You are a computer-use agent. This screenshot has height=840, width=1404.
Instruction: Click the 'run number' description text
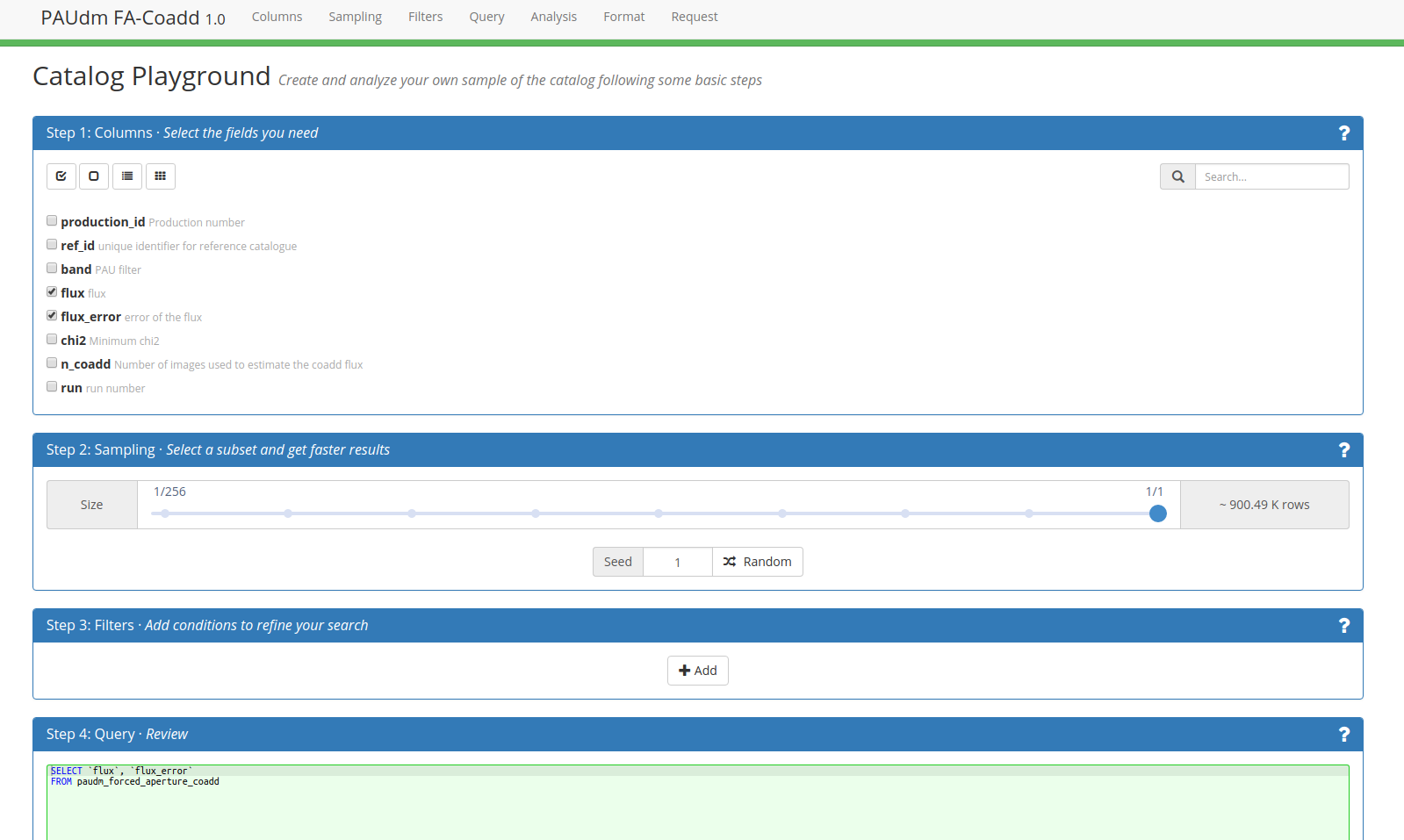tap(116, 389)
